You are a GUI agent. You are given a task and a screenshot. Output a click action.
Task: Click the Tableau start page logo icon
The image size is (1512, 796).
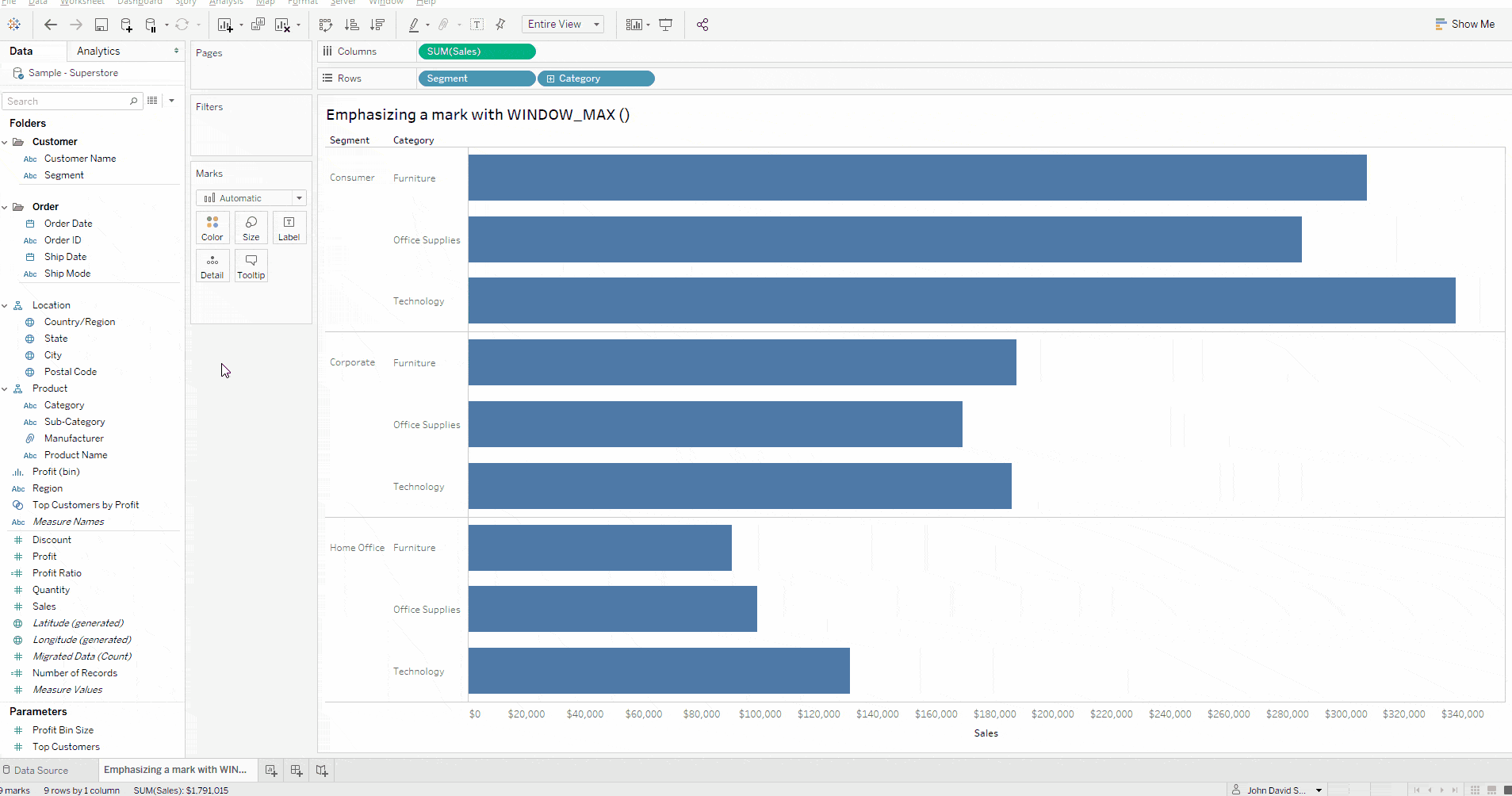point(14,25)
